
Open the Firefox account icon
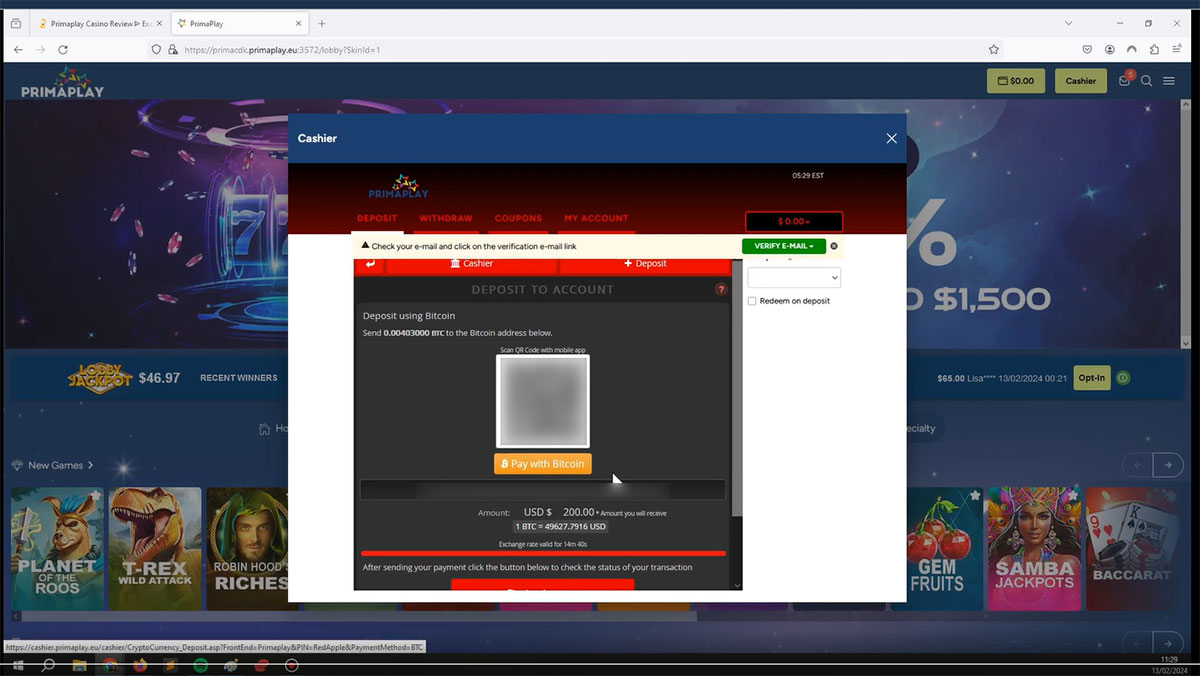pyautogui.click(x=1110, y=49)
